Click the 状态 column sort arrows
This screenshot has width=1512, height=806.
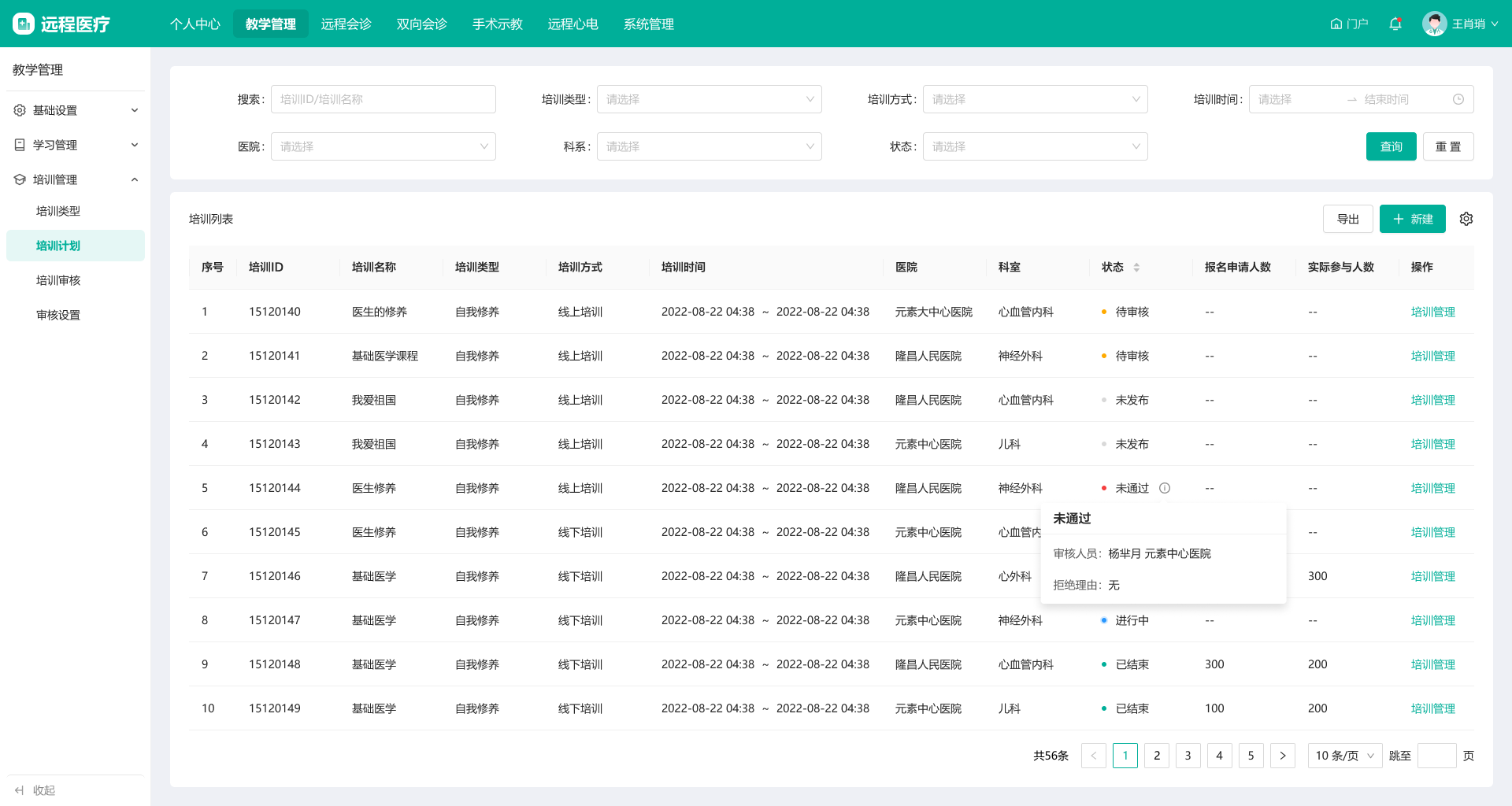1136,268
